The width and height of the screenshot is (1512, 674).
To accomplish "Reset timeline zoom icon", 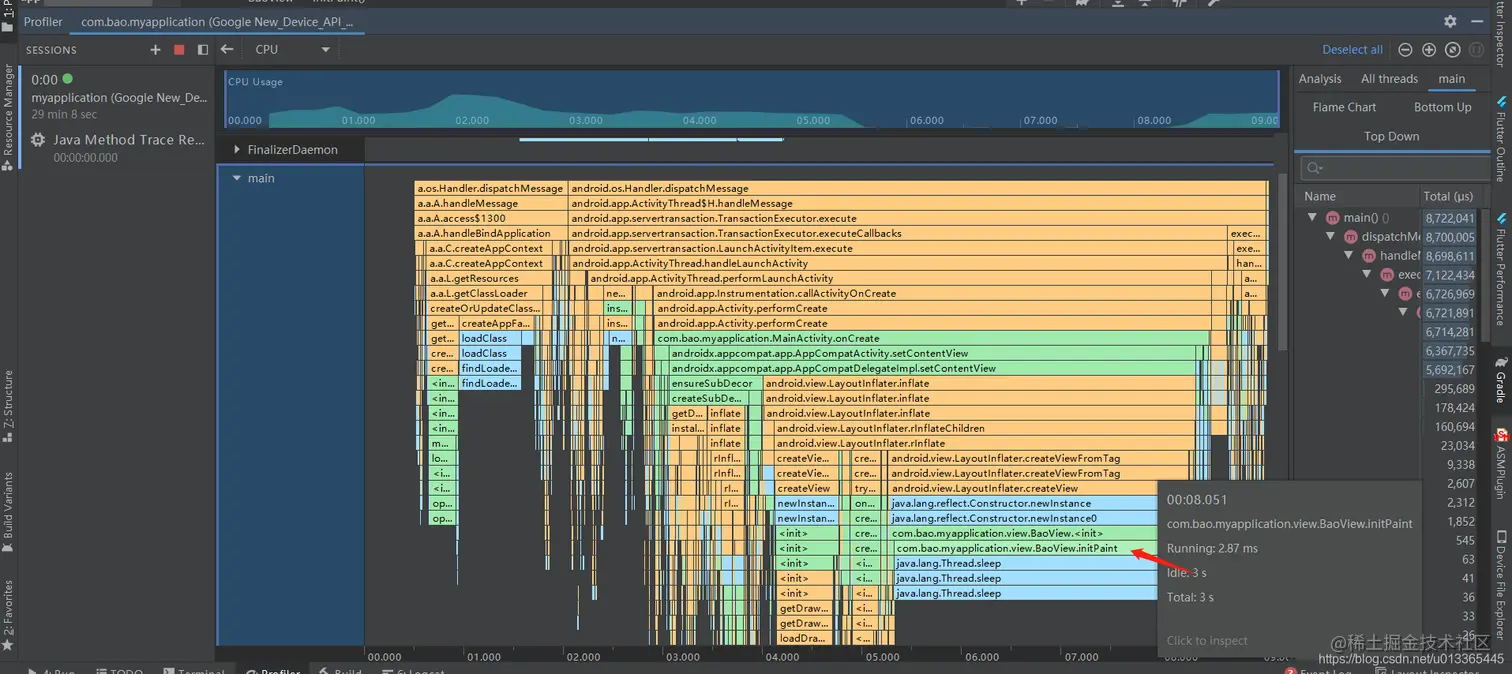I will tap(1453, 50).
